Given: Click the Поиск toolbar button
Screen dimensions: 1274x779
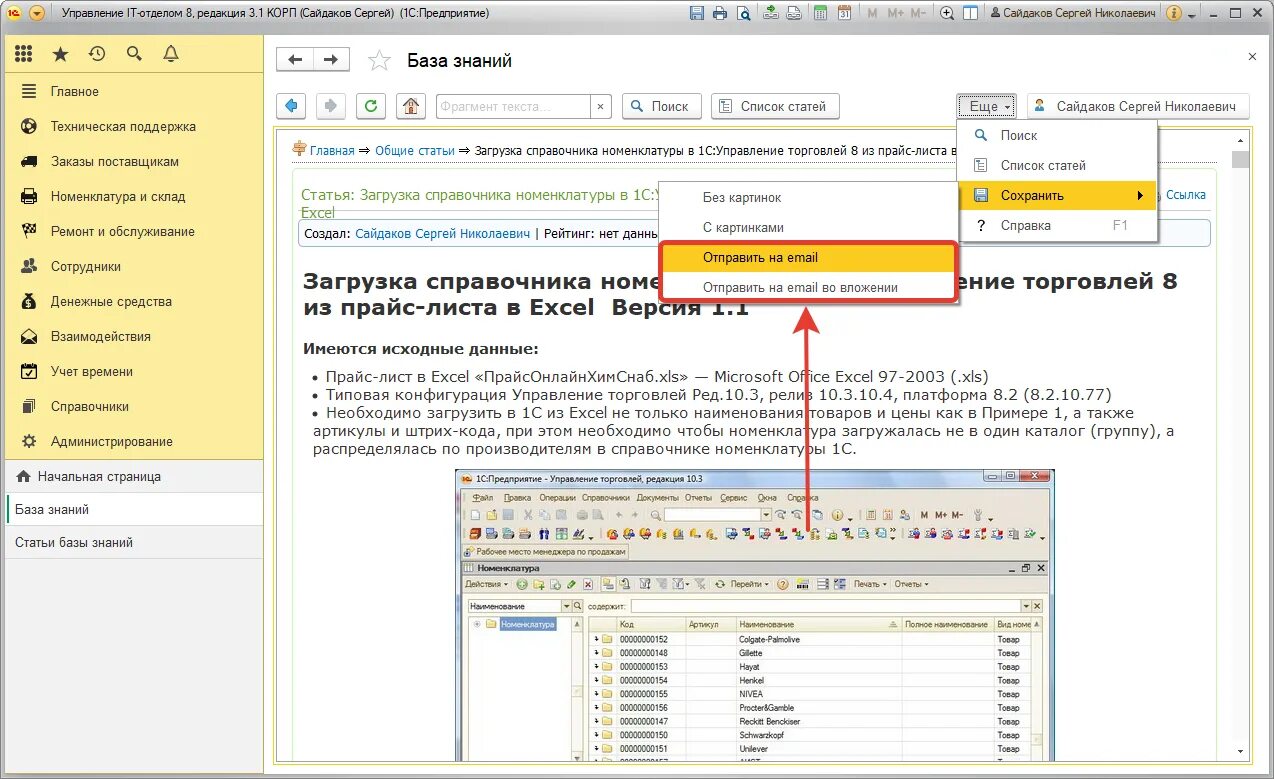Looking at the screenshot, I should pyautogui.click(x=660, y=106).
